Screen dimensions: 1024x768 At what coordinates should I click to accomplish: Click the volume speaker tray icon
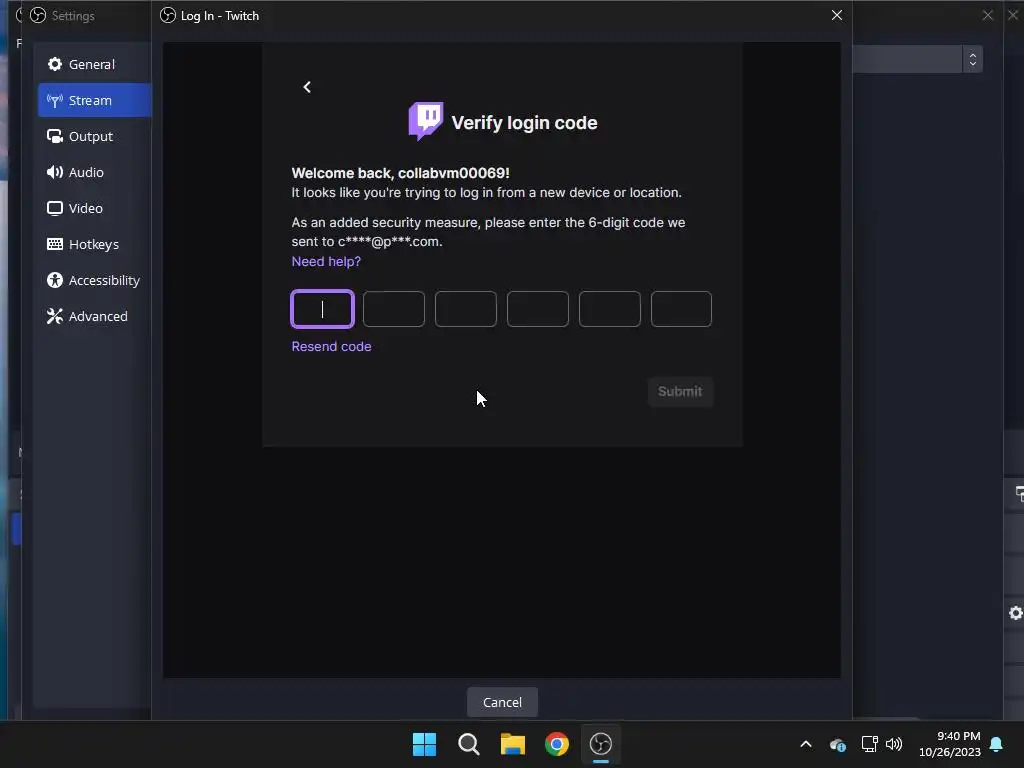pos(894,744)
